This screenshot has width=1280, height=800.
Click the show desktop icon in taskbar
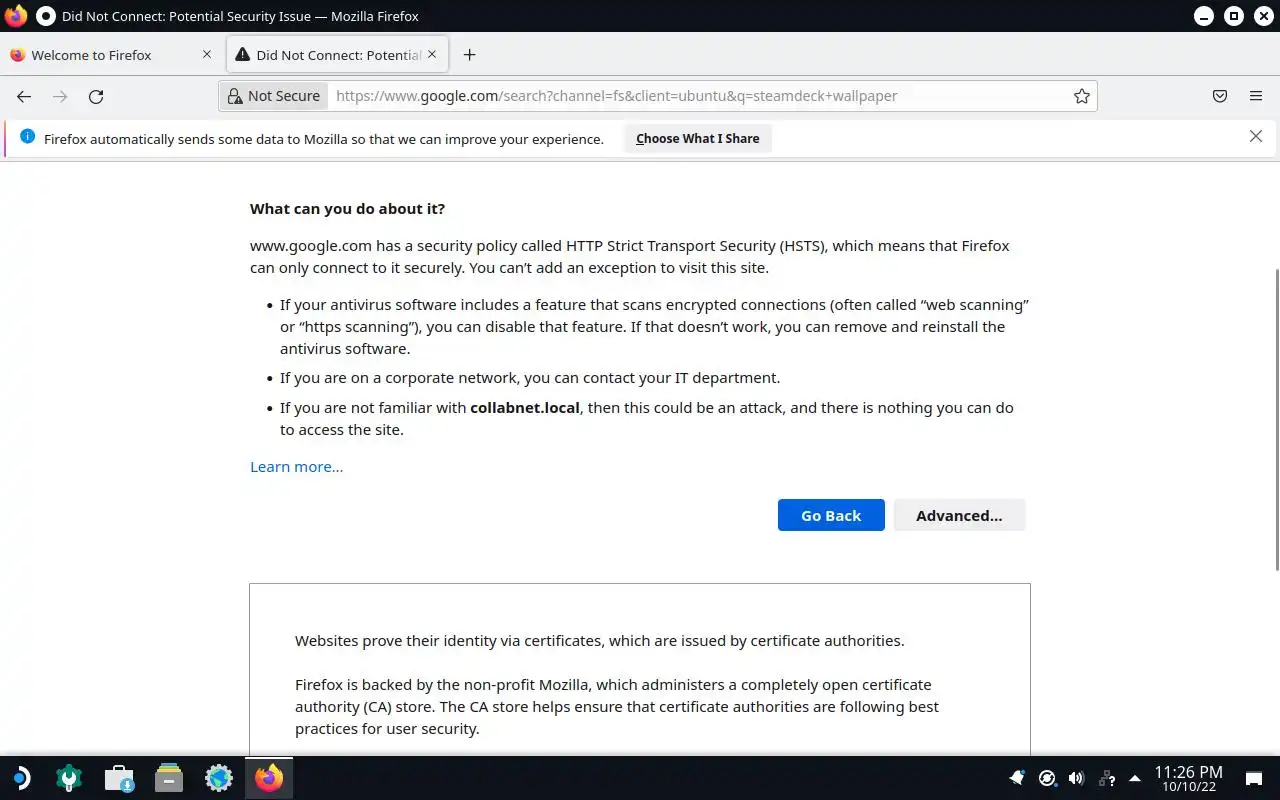coord(1253,778)
